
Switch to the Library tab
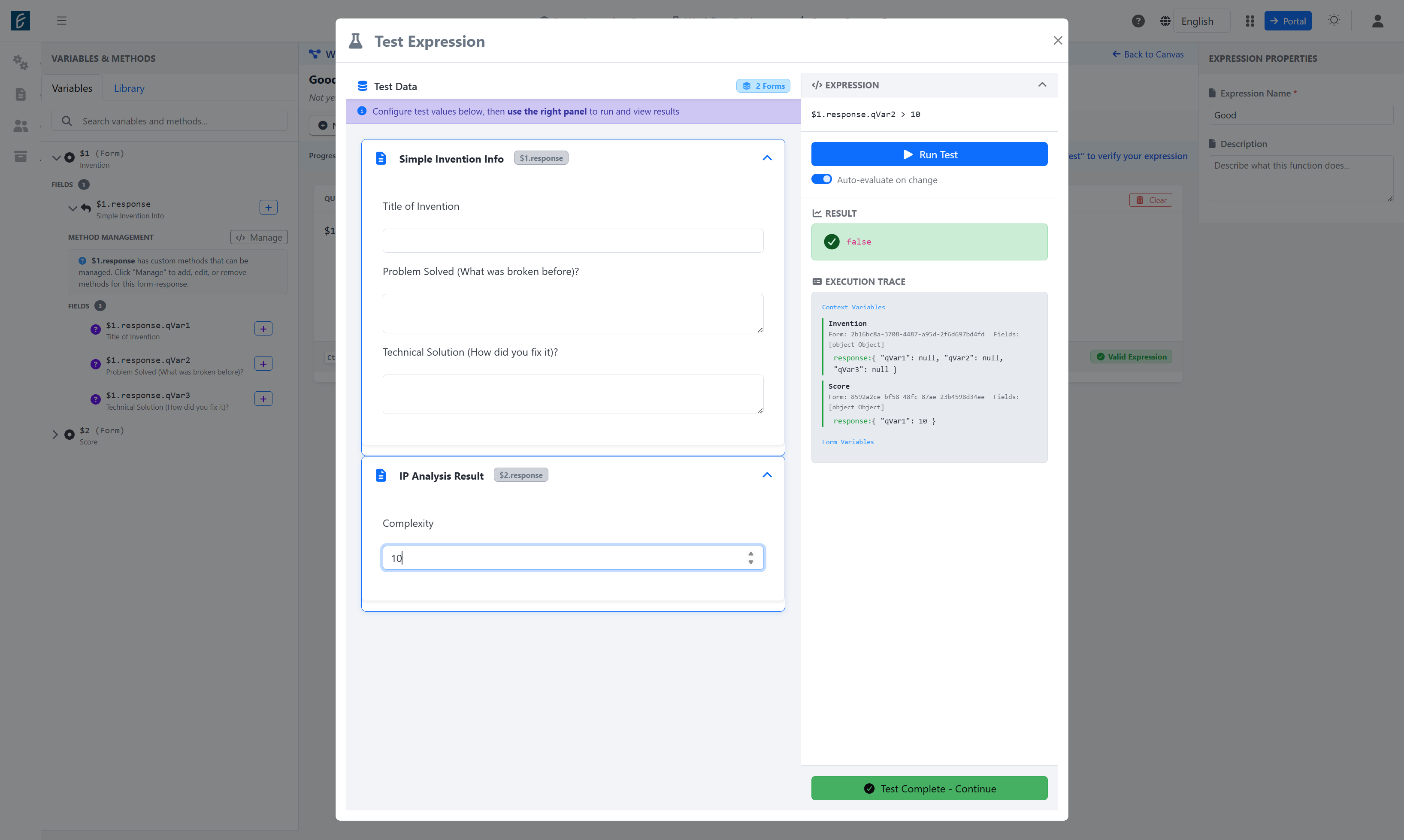(x=129, y=88)
